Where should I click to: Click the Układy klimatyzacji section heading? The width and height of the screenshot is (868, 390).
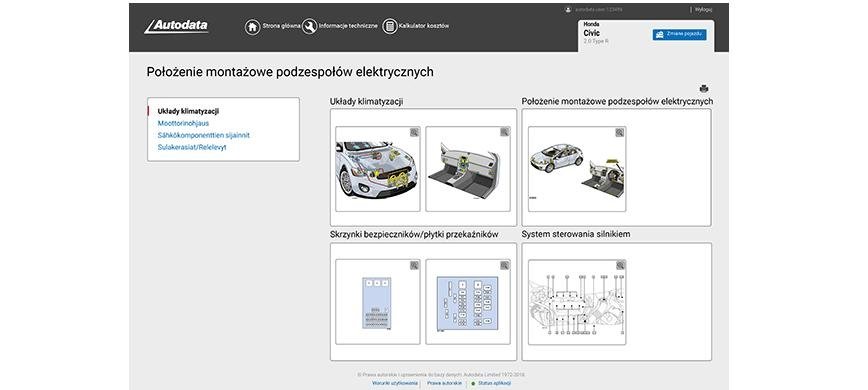coord(366,101)
